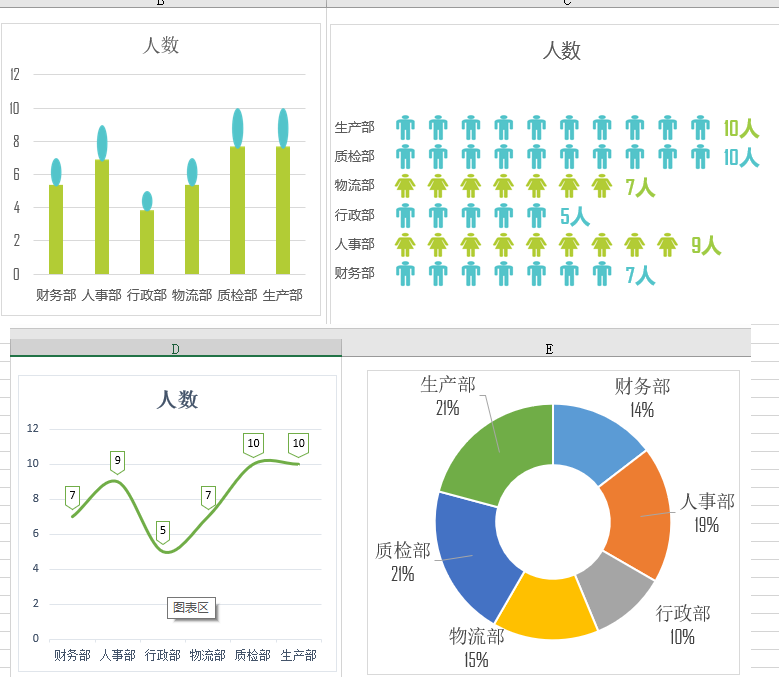779x677 pixels.
Task: Select the 物流部 bar in bar chart
Action: point(192,229)
